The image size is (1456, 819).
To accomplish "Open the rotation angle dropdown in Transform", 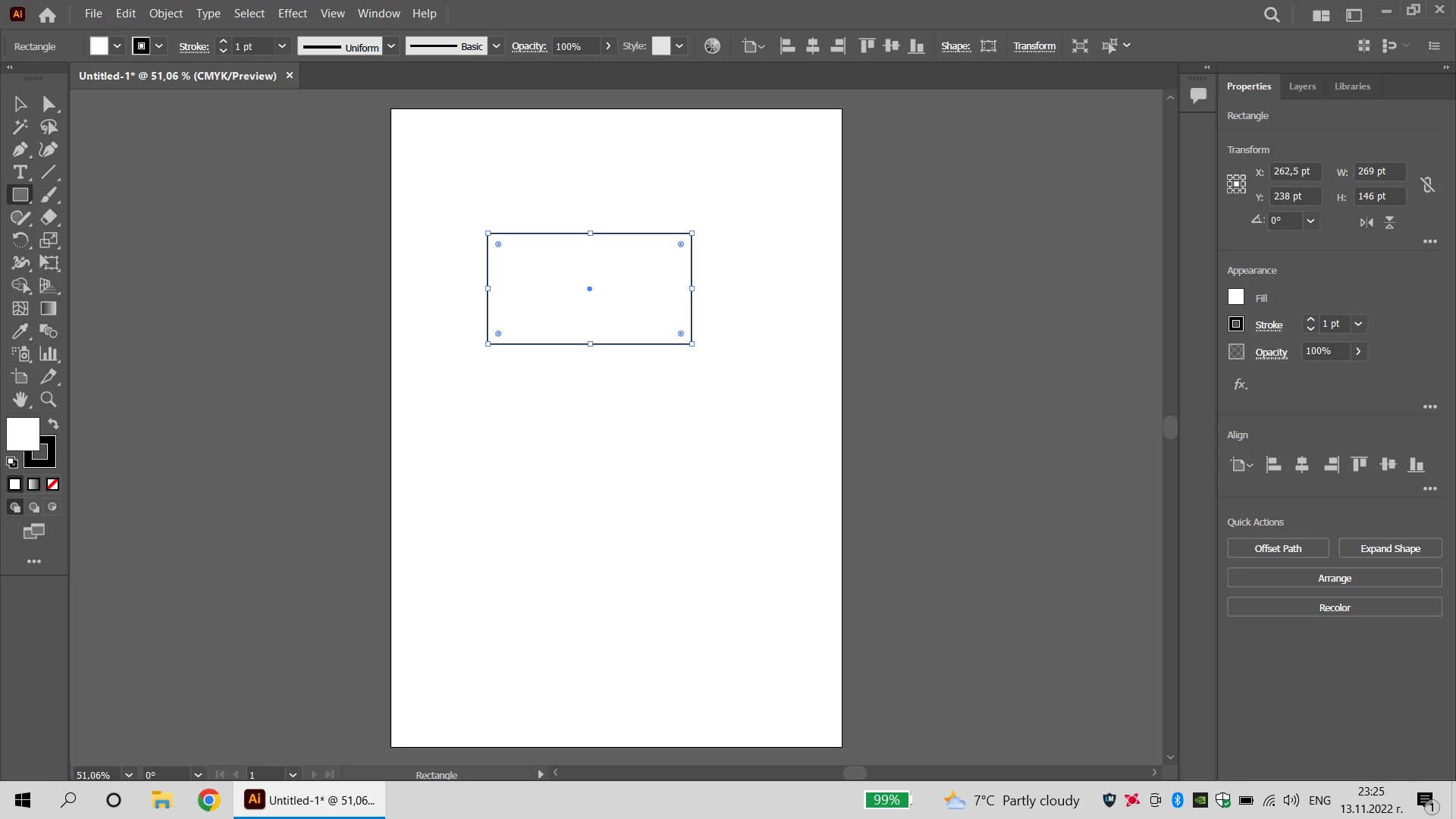I will point(1310,221).
